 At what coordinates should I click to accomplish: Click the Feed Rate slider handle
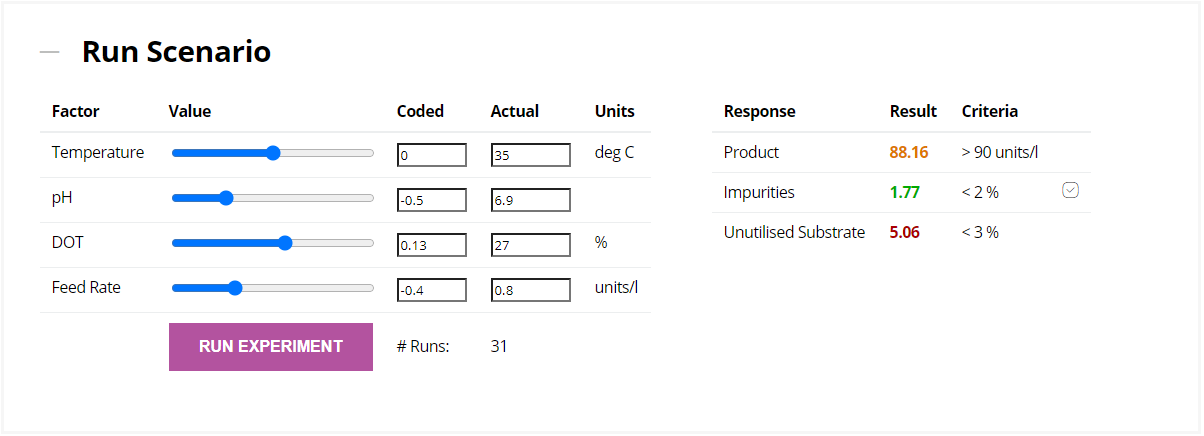pyautogui.click(x=235, y=288)
